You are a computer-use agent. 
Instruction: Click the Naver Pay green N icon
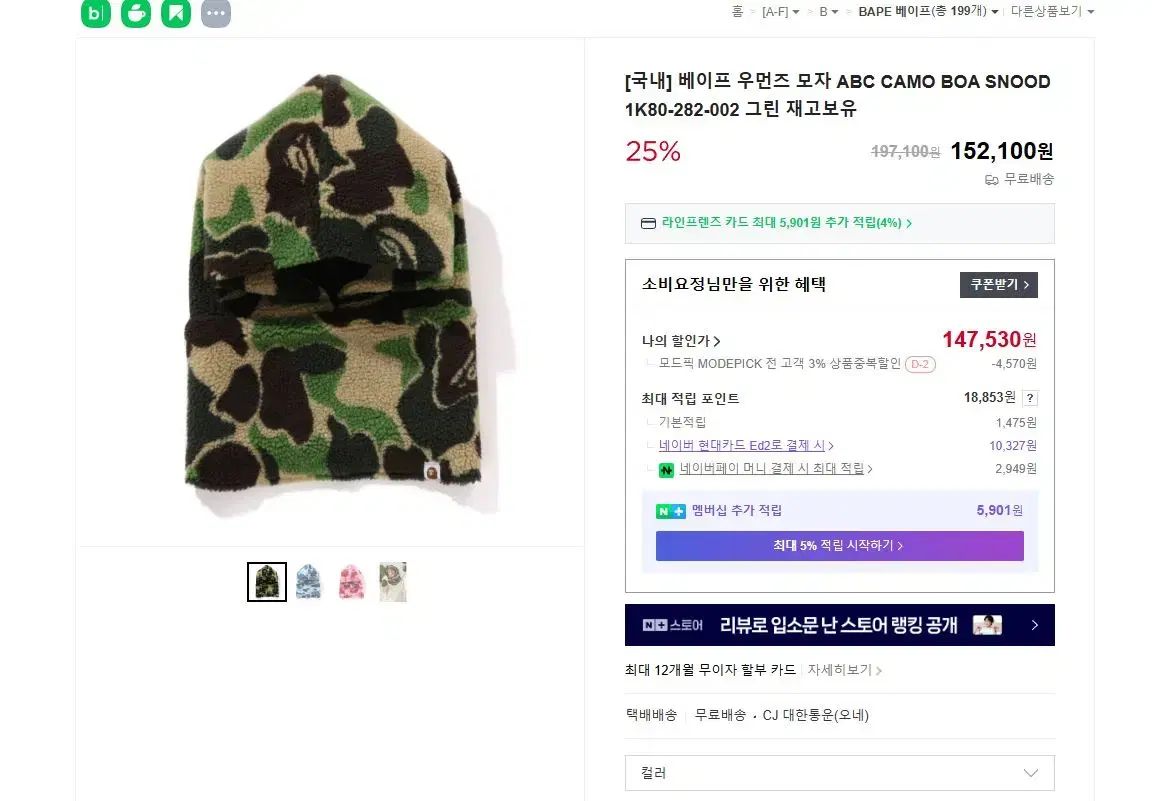(x=666, y=469)
